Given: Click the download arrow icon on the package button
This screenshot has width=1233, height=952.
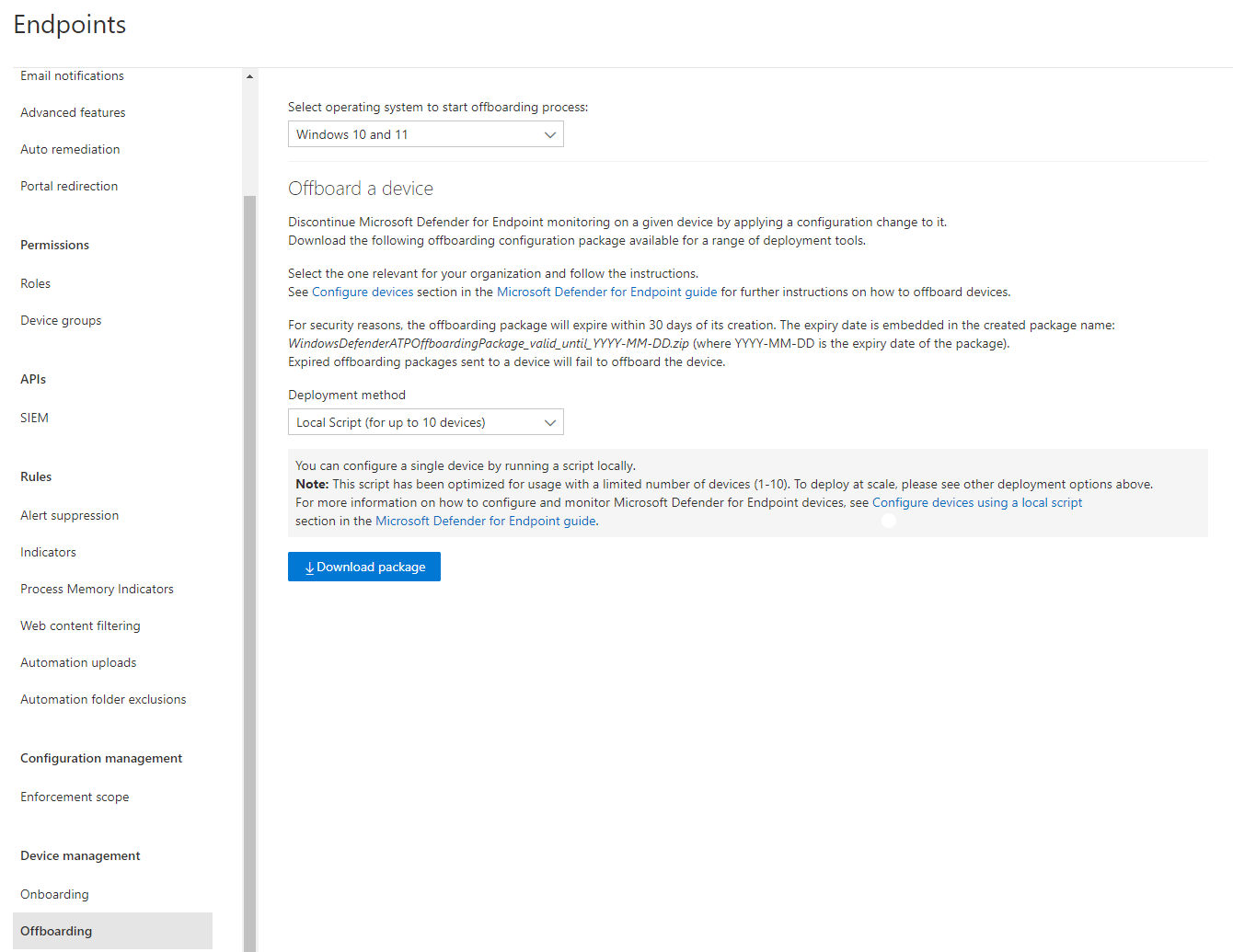Looking at the screenshot, I should coord(309,567).
